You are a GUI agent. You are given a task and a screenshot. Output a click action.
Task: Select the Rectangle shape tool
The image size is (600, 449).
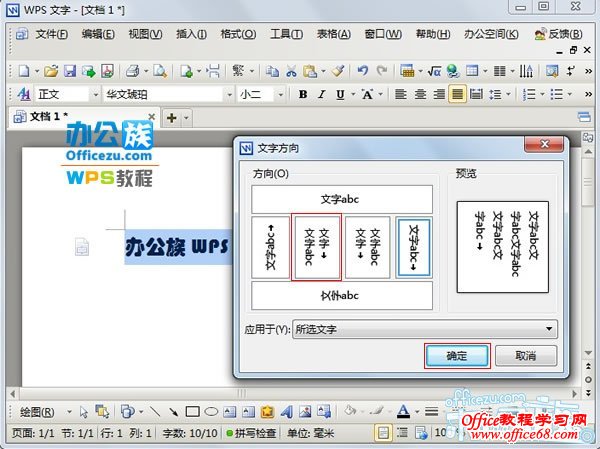(192, 412)
